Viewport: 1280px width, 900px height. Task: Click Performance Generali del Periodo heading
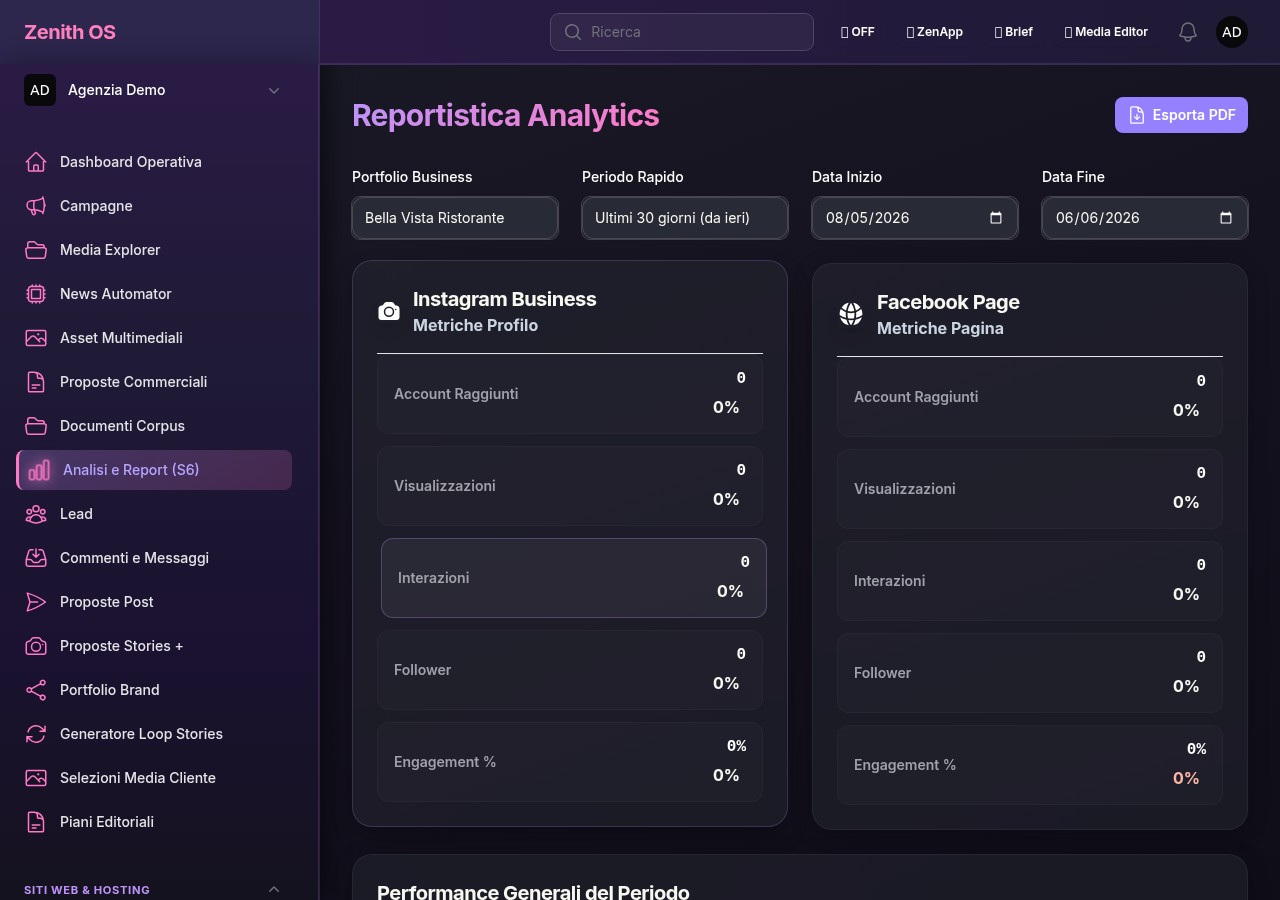tap(533, 892)
